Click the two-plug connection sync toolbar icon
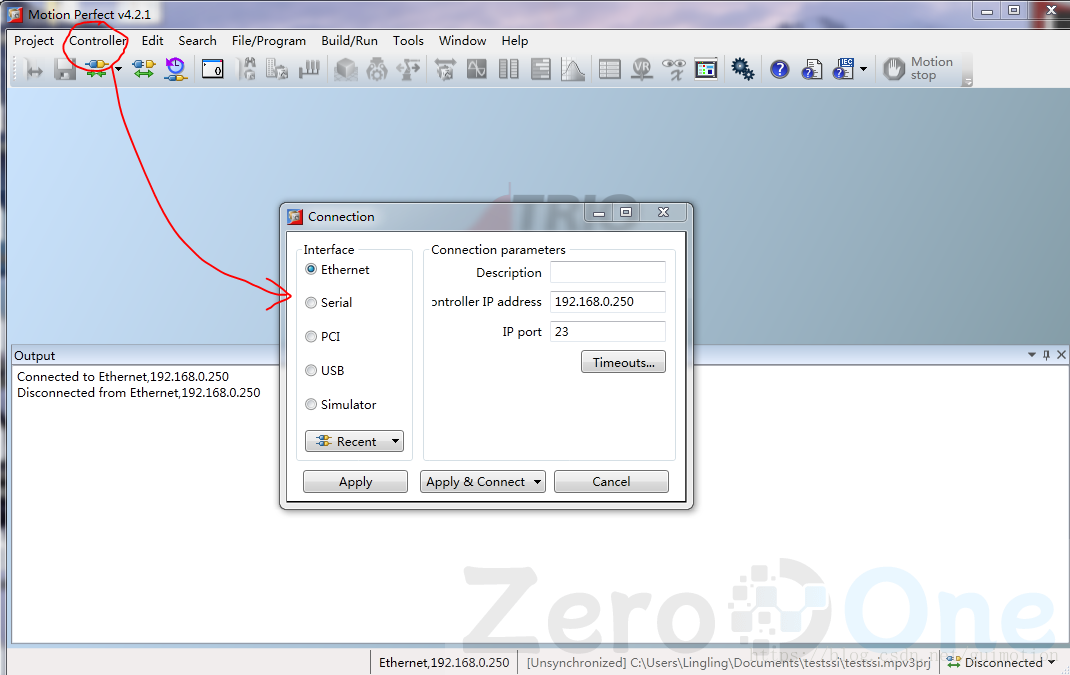The image size is (1070, 675). [x=143, y=69]
